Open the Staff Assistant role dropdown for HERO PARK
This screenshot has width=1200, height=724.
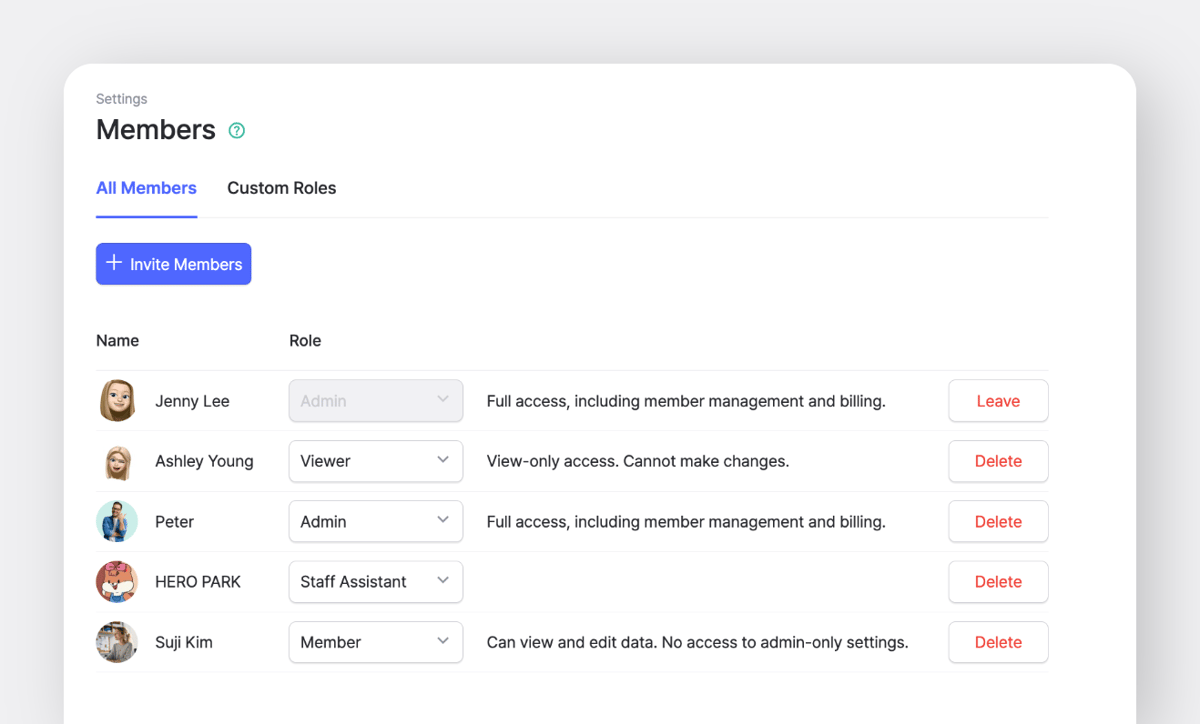pos(375,581)
